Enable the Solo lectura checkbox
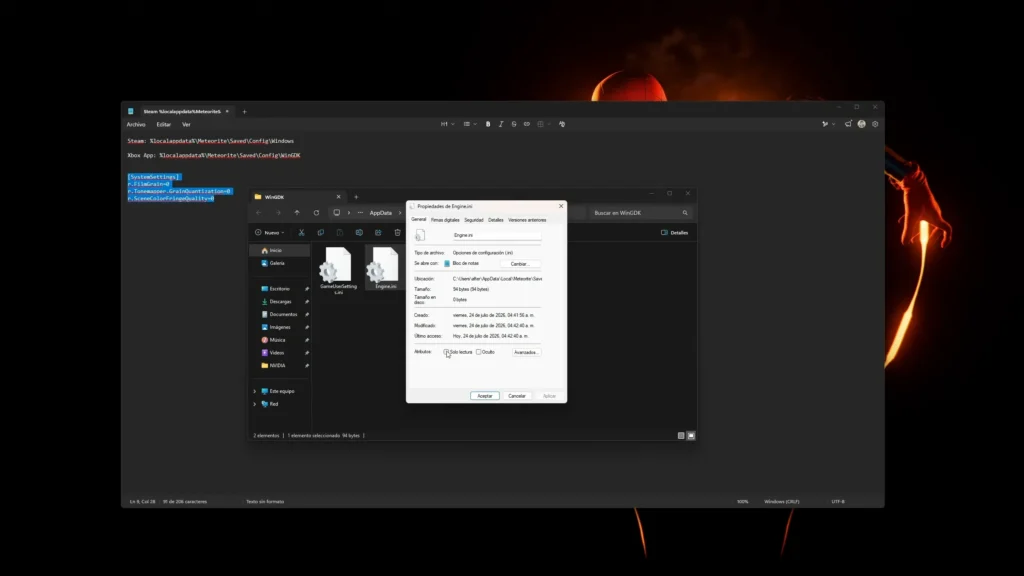This screenshot has height=576, width=1024. click(x=447, y=352)
